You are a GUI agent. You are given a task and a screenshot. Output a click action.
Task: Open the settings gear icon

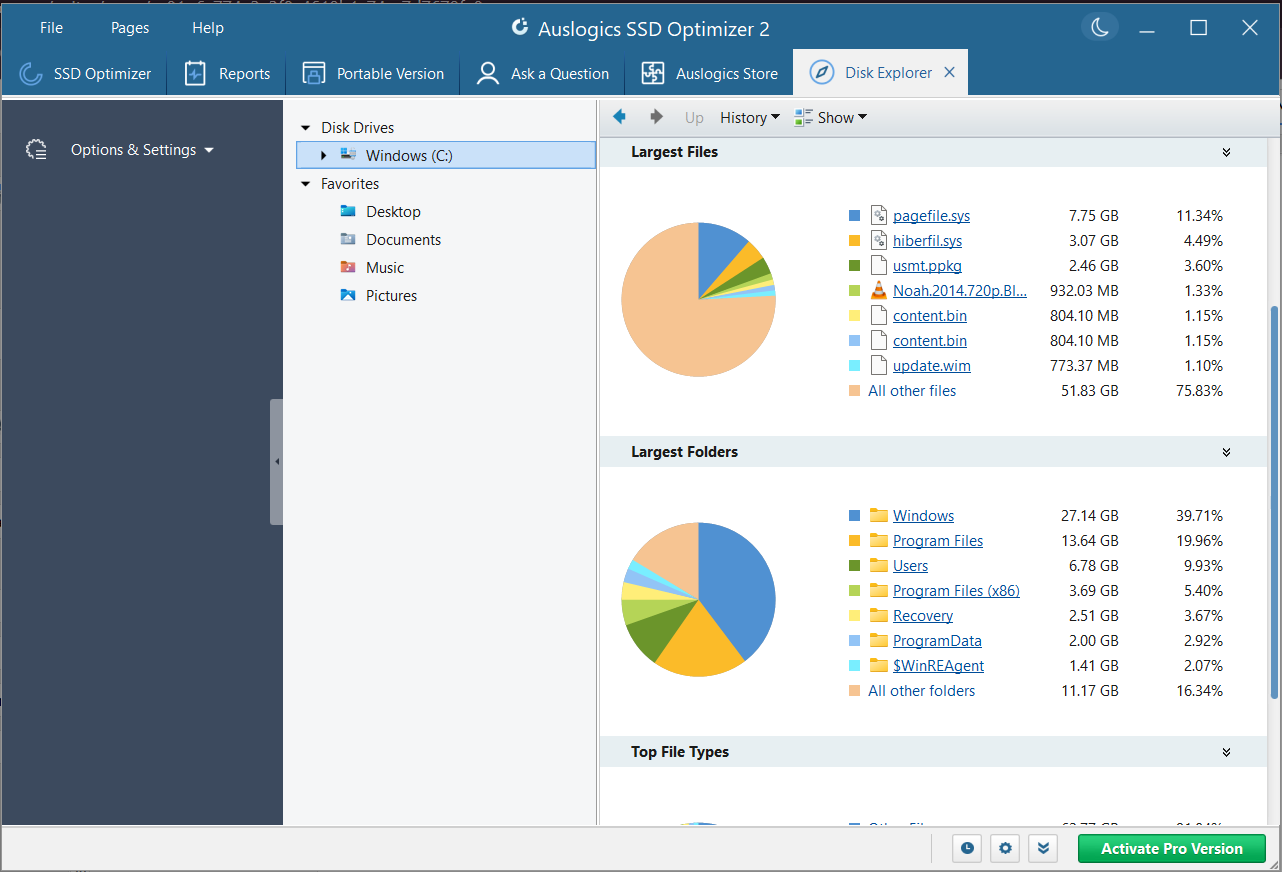coord(1004,848)
